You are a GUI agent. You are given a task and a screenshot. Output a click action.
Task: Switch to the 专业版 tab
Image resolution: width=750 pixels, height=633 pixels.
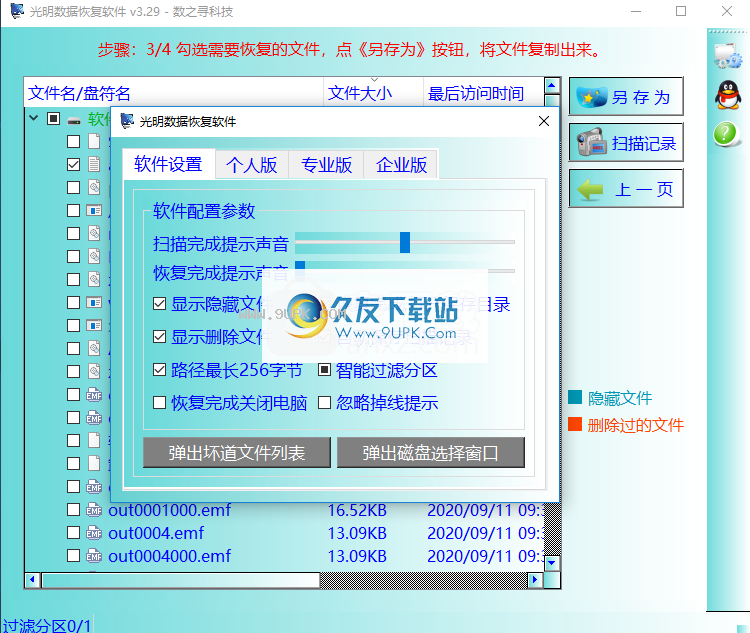click(326, 165)
